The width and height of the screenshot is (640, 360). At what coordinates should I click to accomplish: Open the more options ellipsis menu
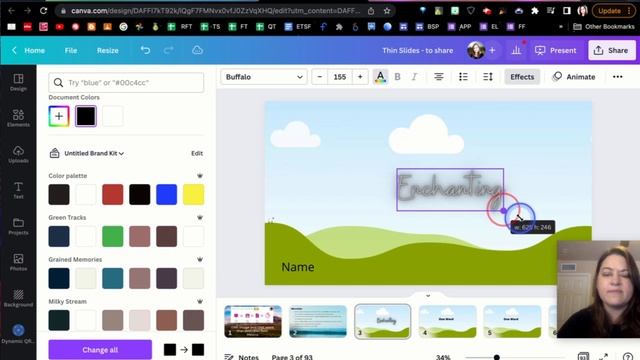[x=618, y=77]
